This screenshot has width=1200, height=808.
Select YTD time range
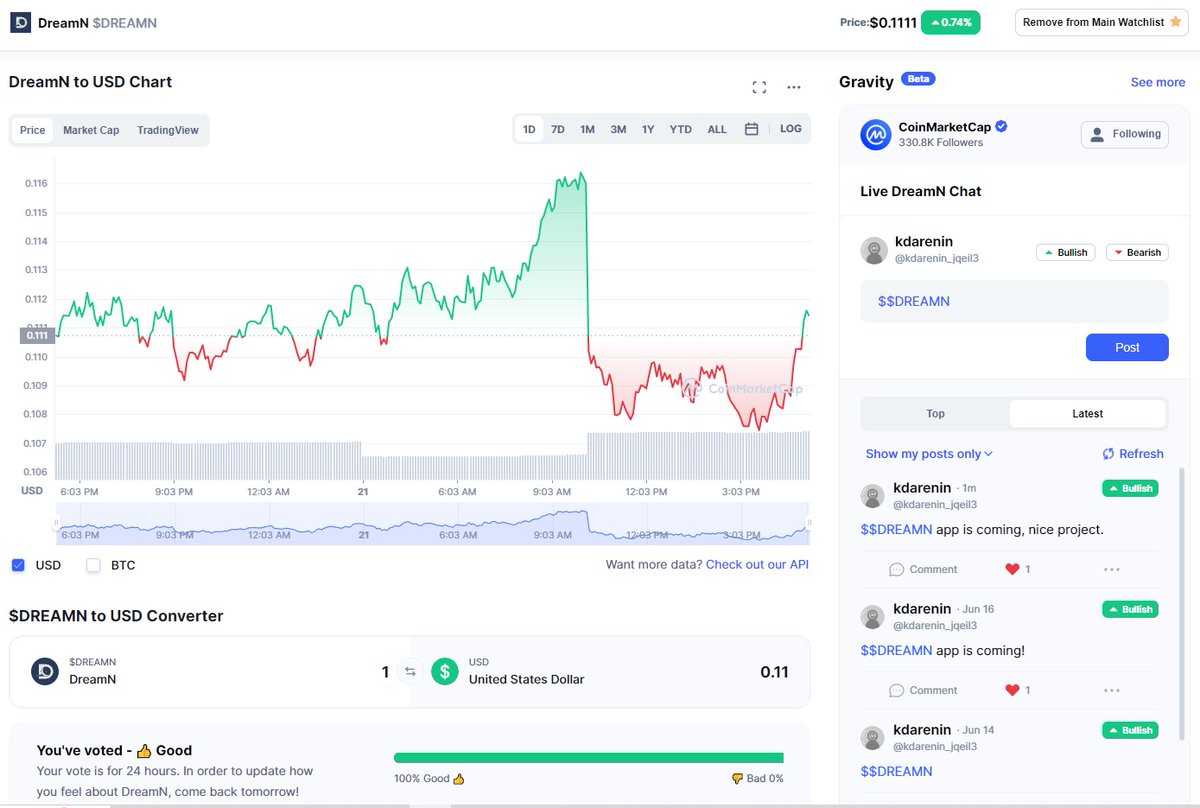(681, 129)
